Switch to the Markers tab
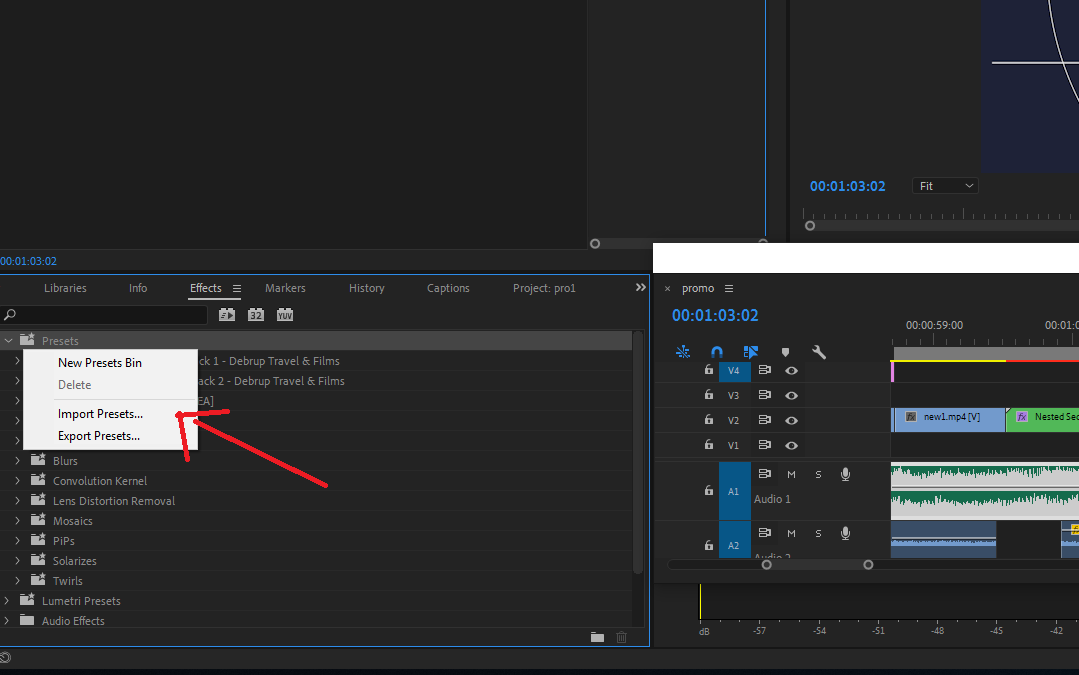Screen dimensions: 1079x675 tap(285, 288)
